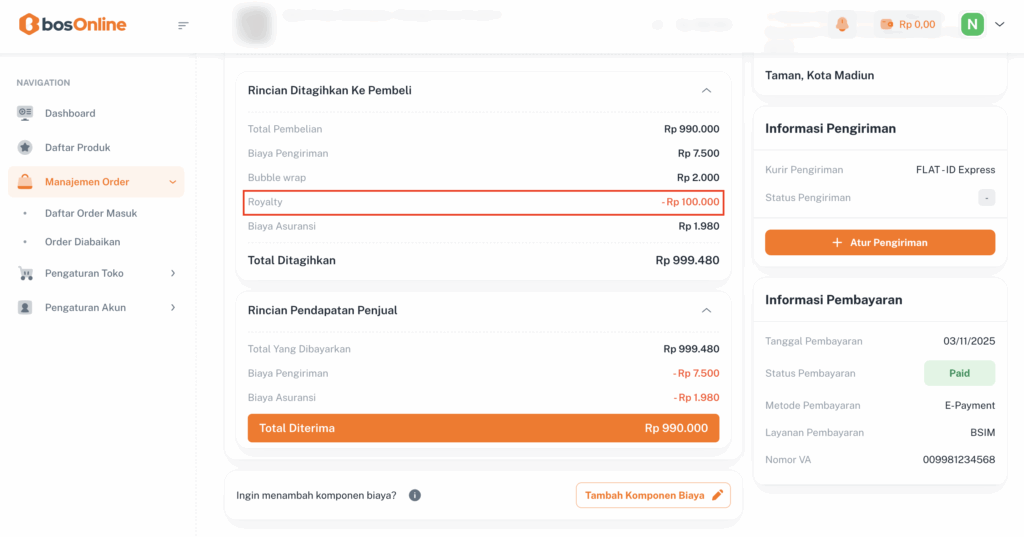The image size is (1024, 537).
Task: Collapse Rincian Ditagihkan Ke Pembeli section
Action: [x=706, y=90]
